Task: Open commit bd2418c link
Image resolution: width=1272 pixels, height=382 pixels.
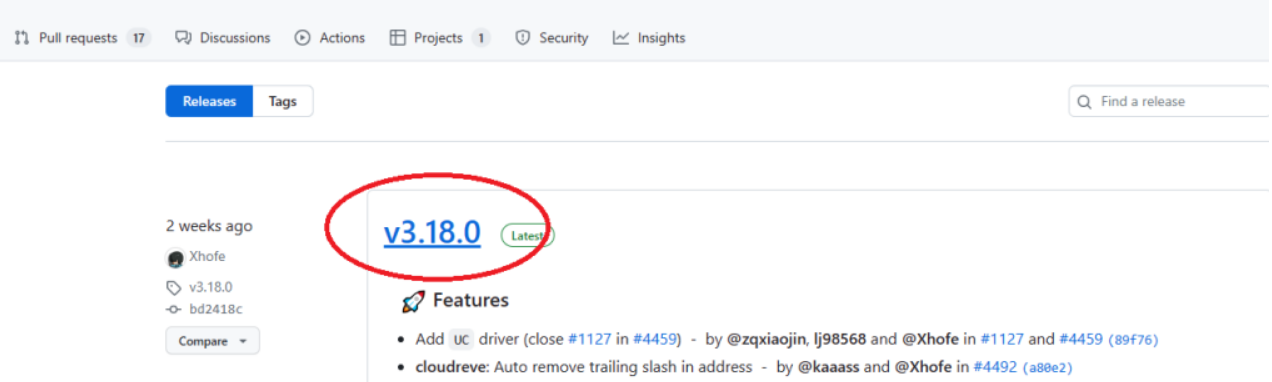Action: coord(215,309)
